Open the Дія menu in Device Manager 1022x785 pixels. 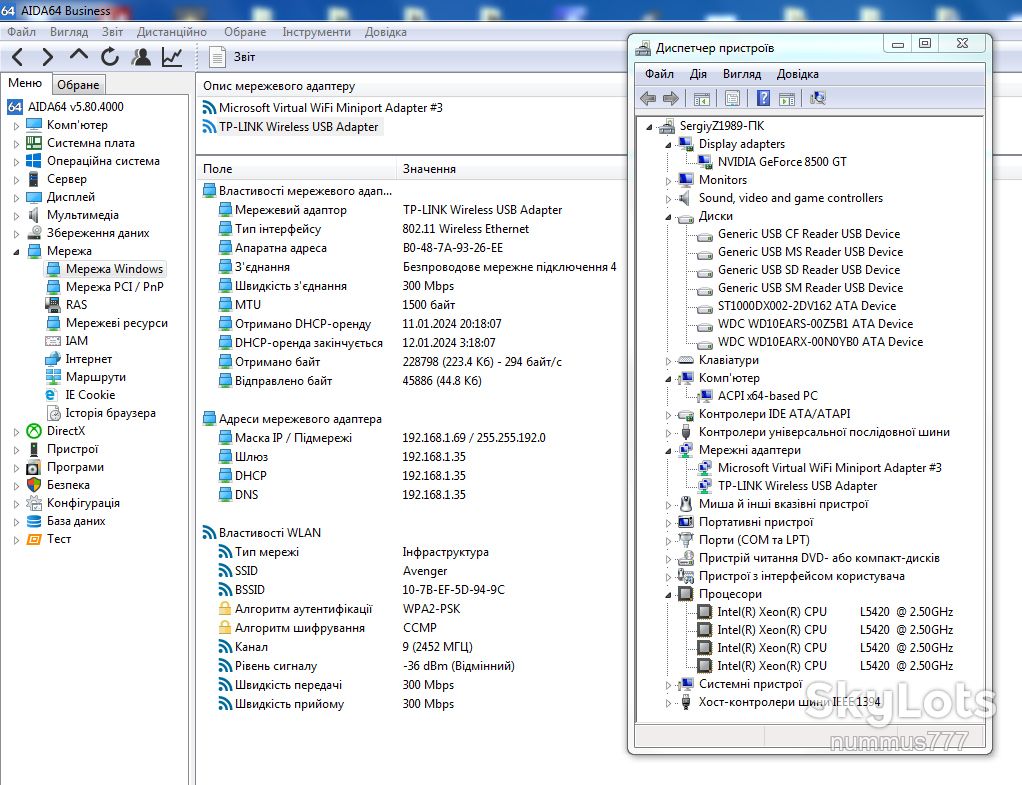click(x=698, y=74)
